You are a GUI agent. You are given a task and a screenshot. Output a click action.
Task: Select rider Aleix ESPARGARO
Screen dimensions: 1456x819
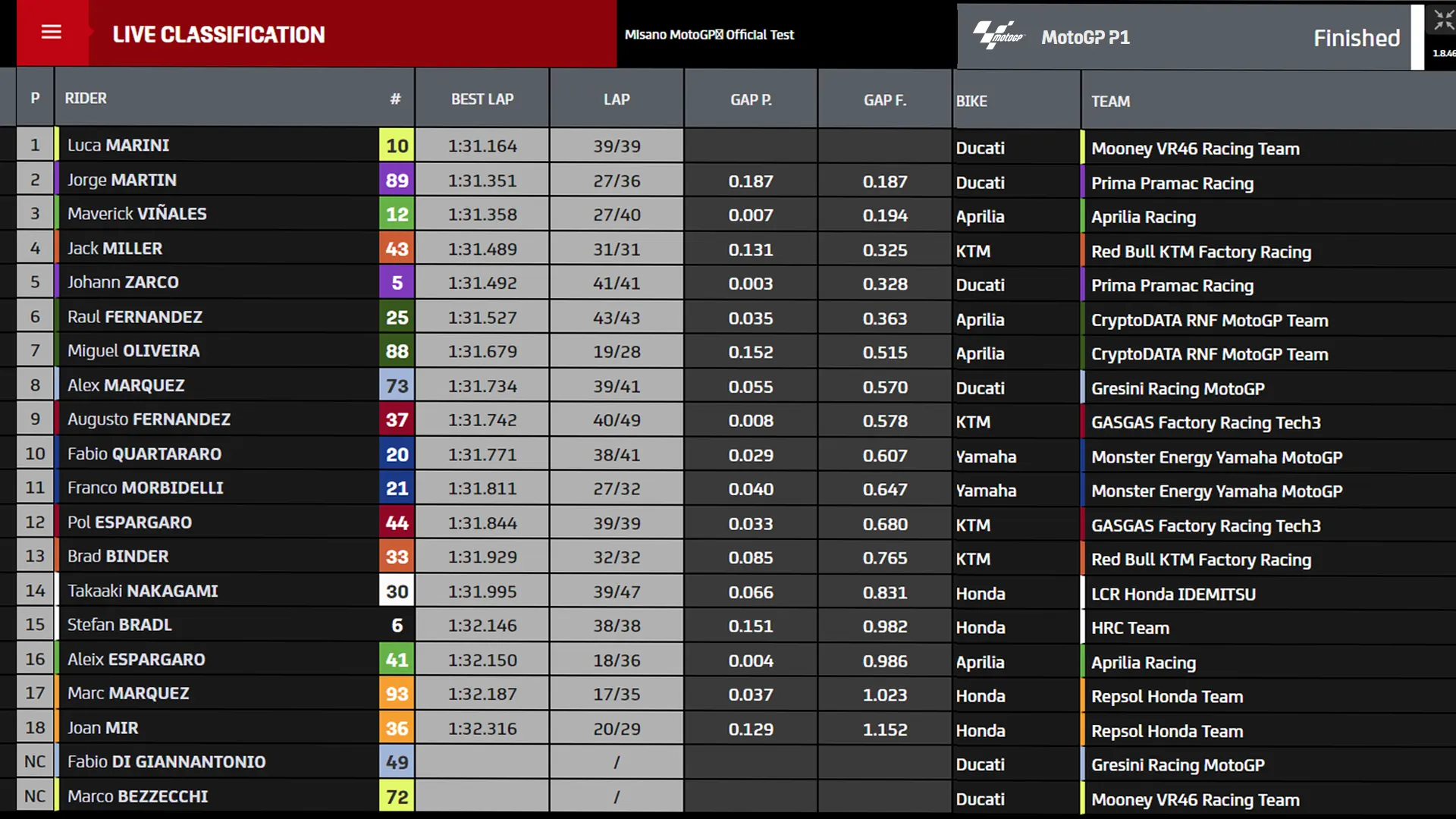(136, 660)
